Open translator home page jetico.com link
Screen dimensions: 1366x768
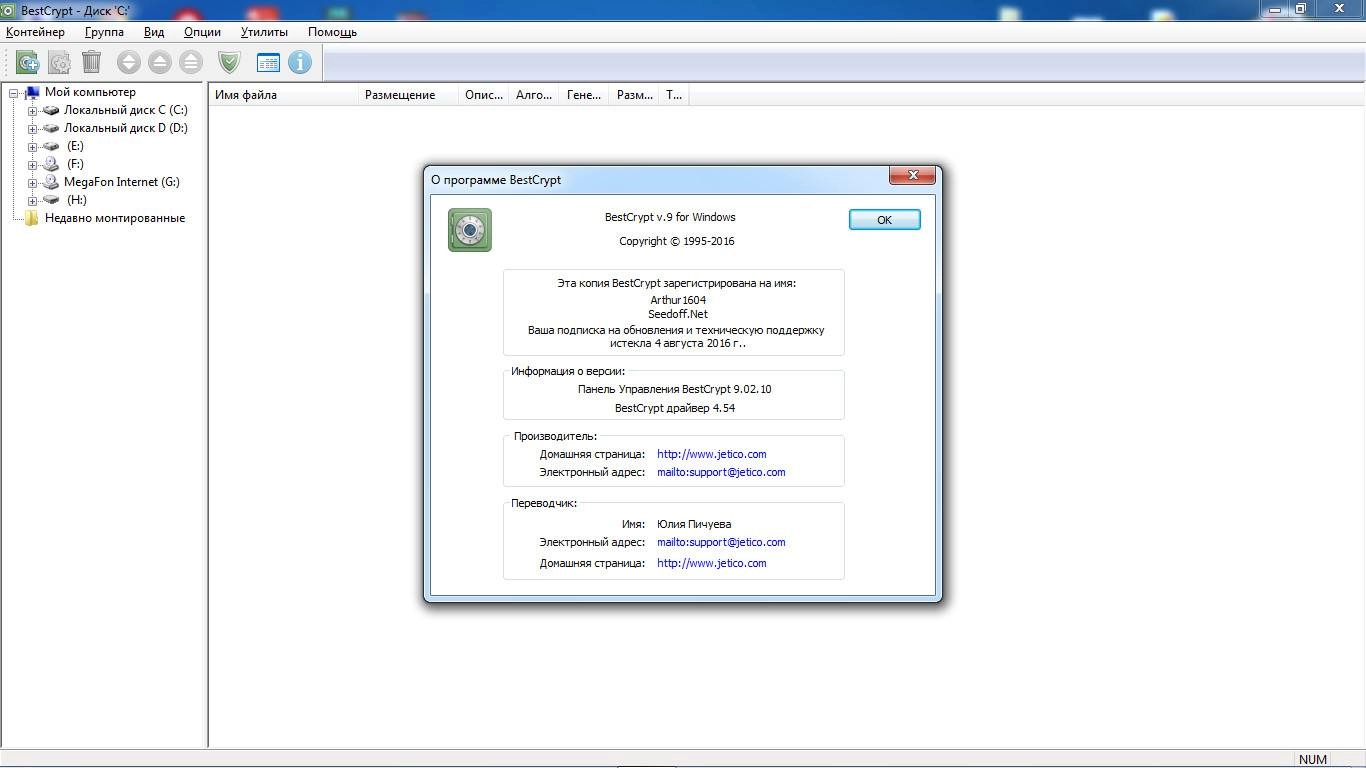[712, 563]
